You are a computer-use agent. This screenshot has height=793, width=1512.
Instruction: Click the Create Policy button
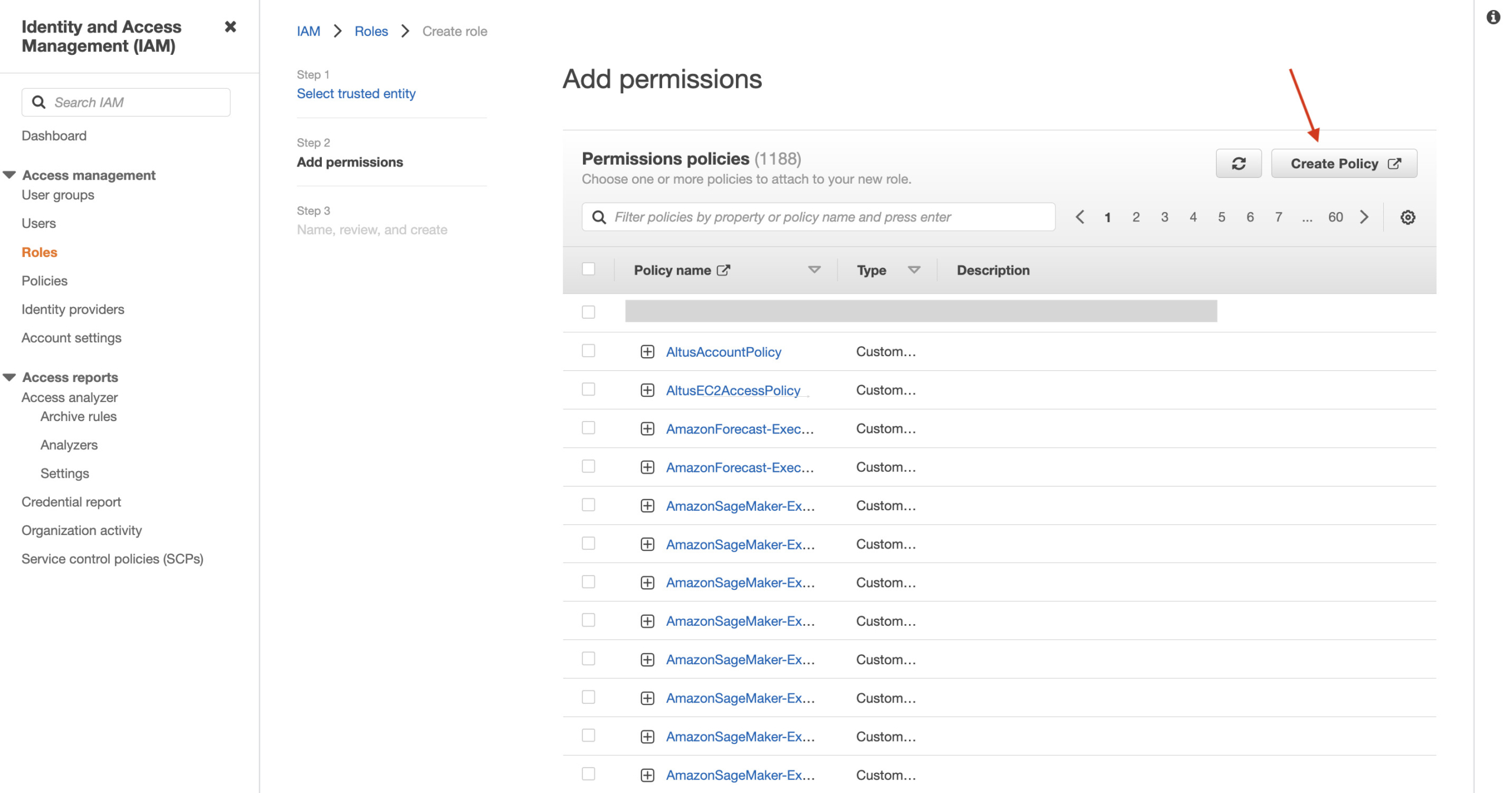click(x=1343, y=164)
